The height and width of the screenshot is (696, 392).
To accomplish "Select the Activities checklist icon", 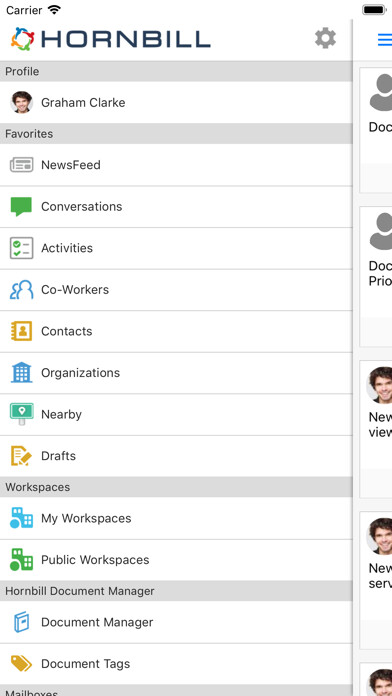I will click(x=21, y=248).
